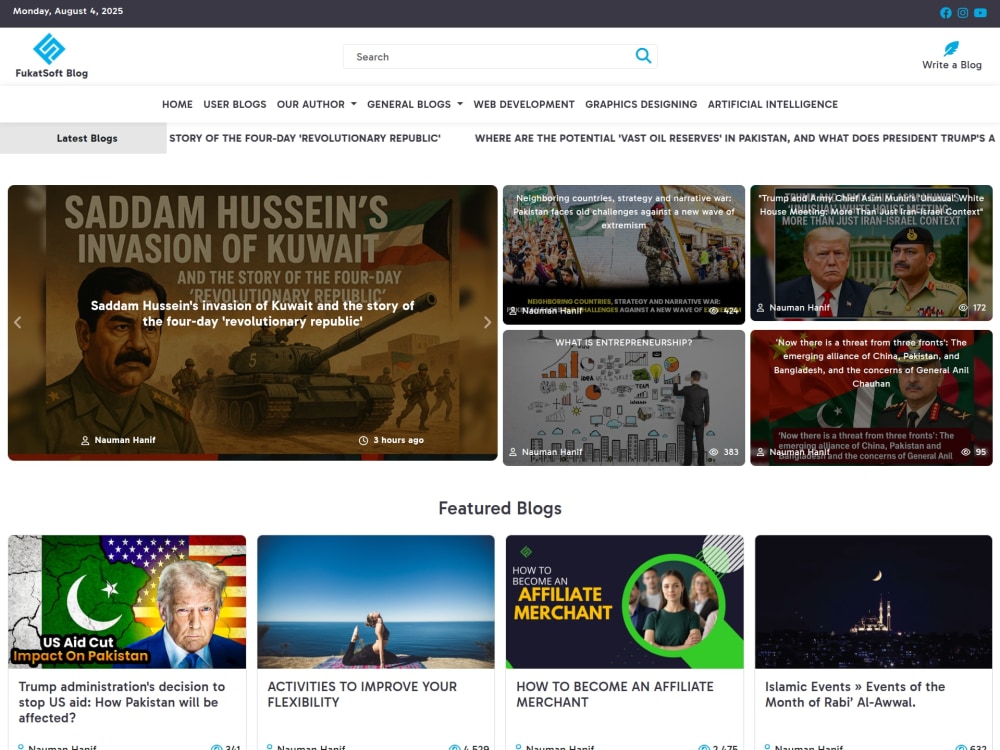This screenshot has height=750, width=1000.
Task: Click author icon on entrepreneurship card
Action: (513, 452)
